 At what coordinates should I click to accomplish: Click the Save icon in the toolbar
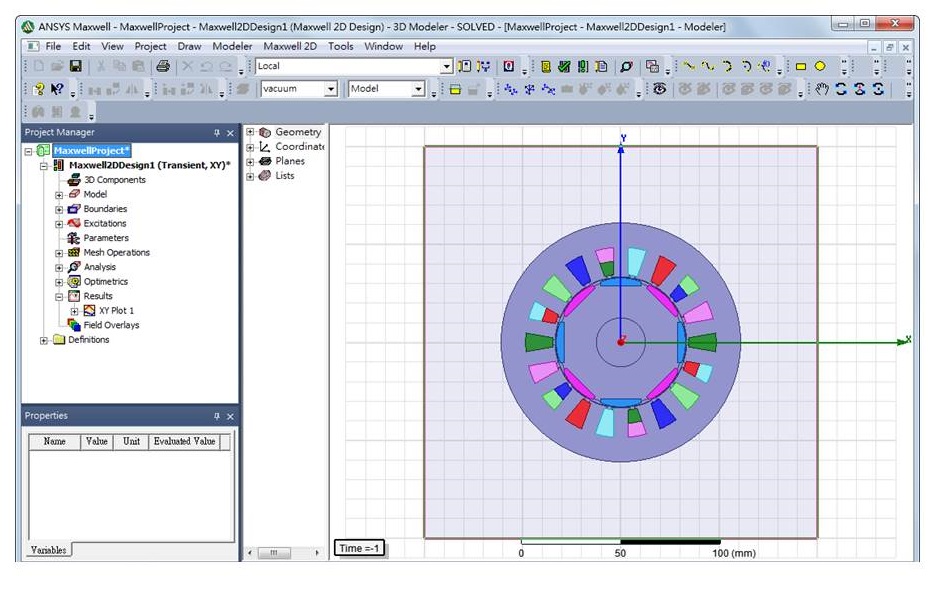tap(74, 66)
